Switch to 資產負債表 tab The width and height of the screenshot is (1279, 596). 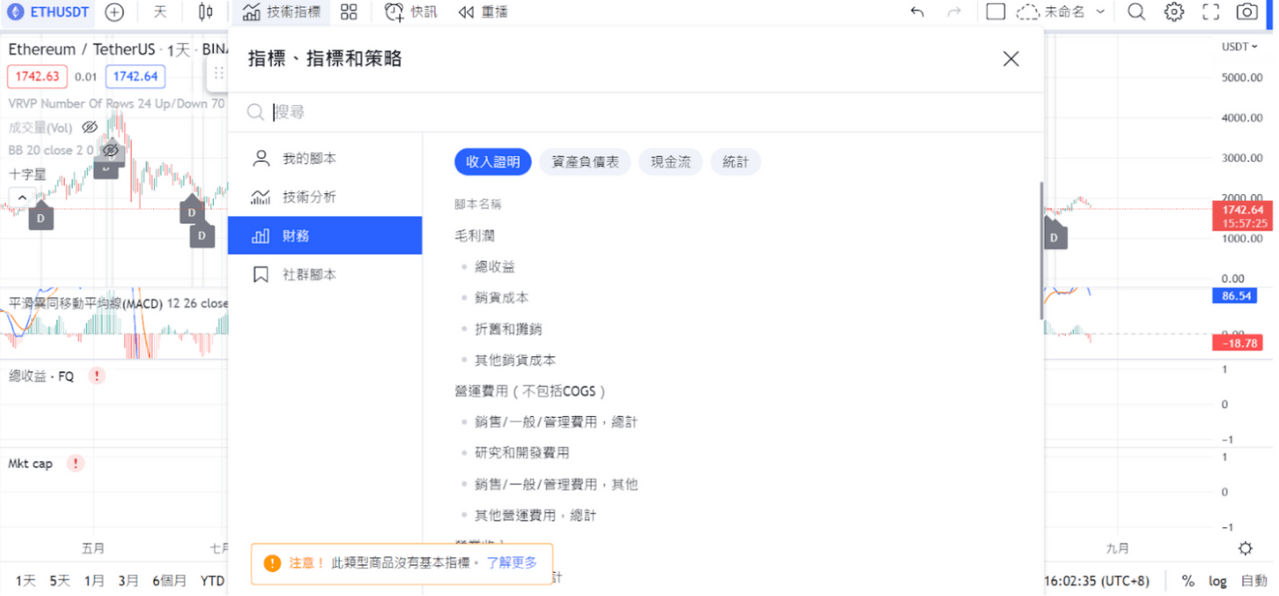tap(585, 162)
